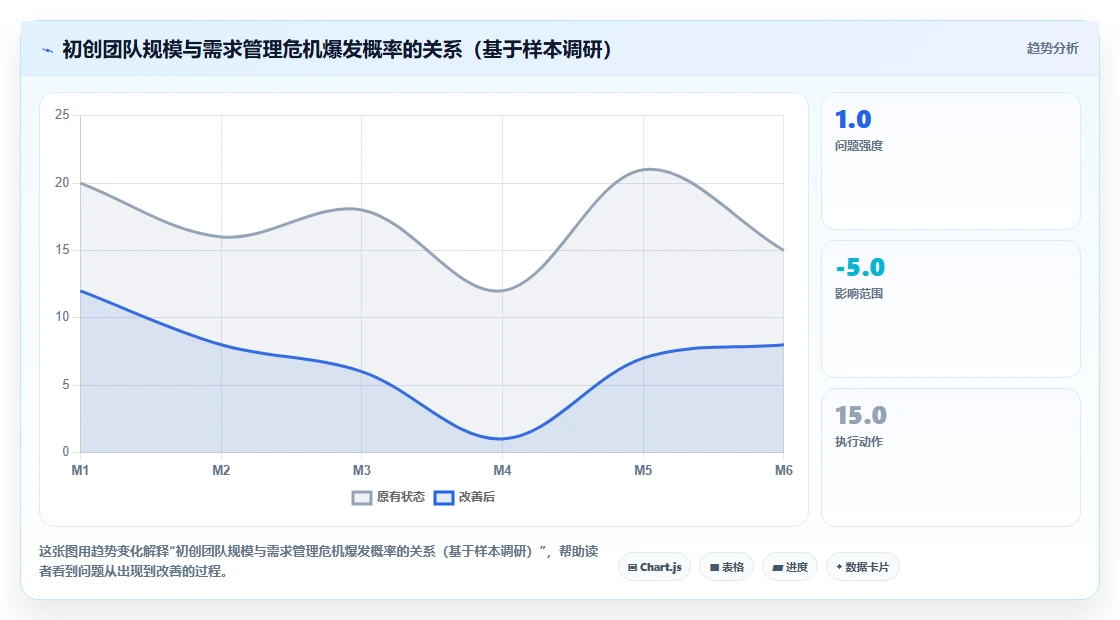Screen dimensions: 1120x620
Task: Click the gray line's end point at M6
Action: point(784,250)
